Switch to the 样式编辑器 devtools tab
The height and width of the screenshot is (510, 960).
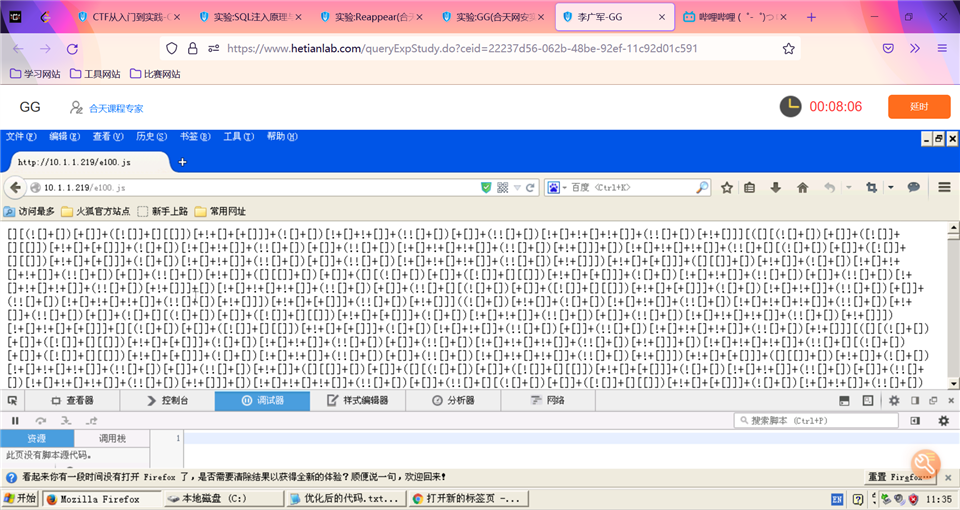tap(358, 400)
